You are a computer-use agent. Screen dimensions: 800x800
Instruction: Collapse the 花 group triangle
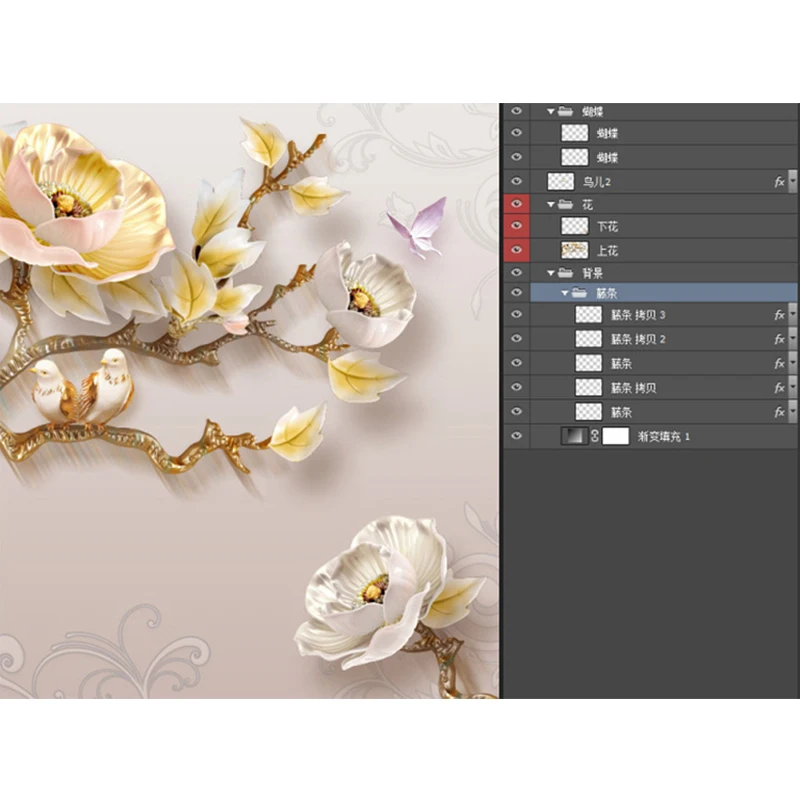pyautogui.click(x=551, y=205)
